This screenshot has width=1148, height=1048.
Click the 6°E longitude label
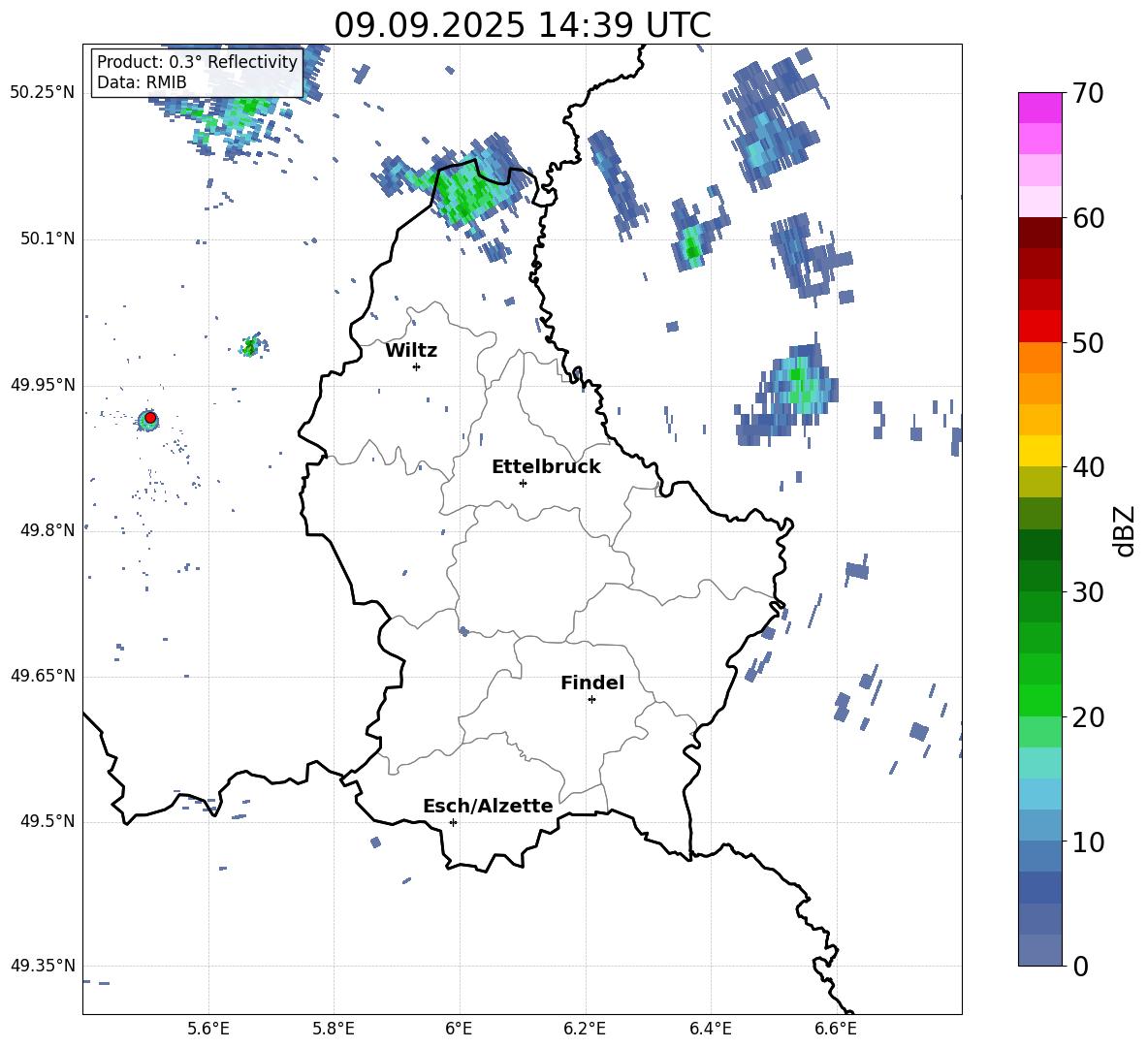pyautogui.click(x=459, y=1029)
